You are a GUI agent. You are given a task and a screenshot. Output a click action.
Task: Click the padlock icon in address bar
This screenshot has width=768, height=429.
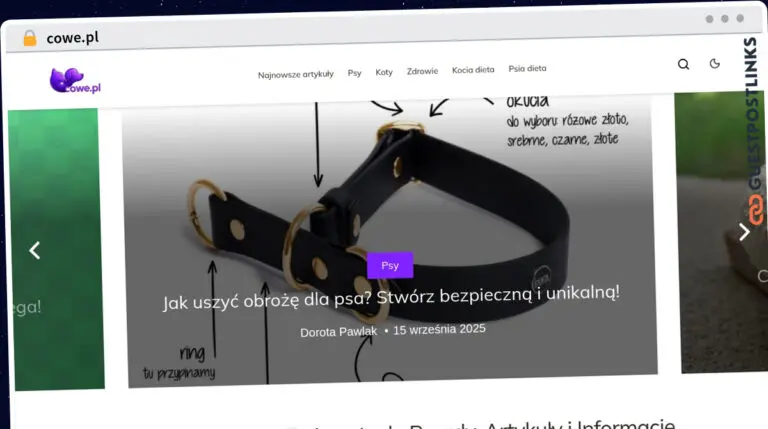[30, 38]
